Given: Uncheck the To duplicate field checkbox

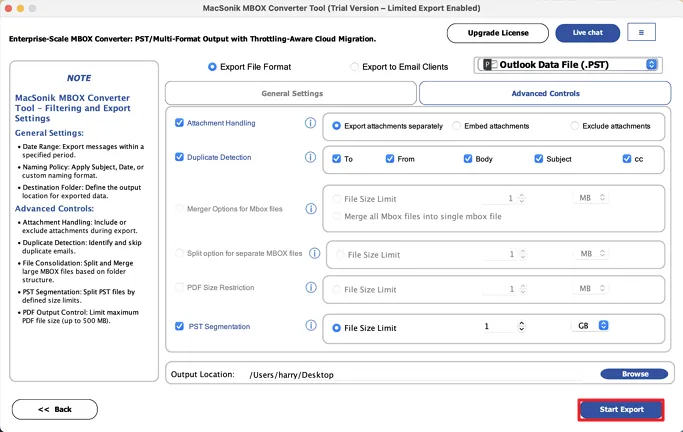Looking at the screenshot, I should pyautogui.click(x=336, y=159).
